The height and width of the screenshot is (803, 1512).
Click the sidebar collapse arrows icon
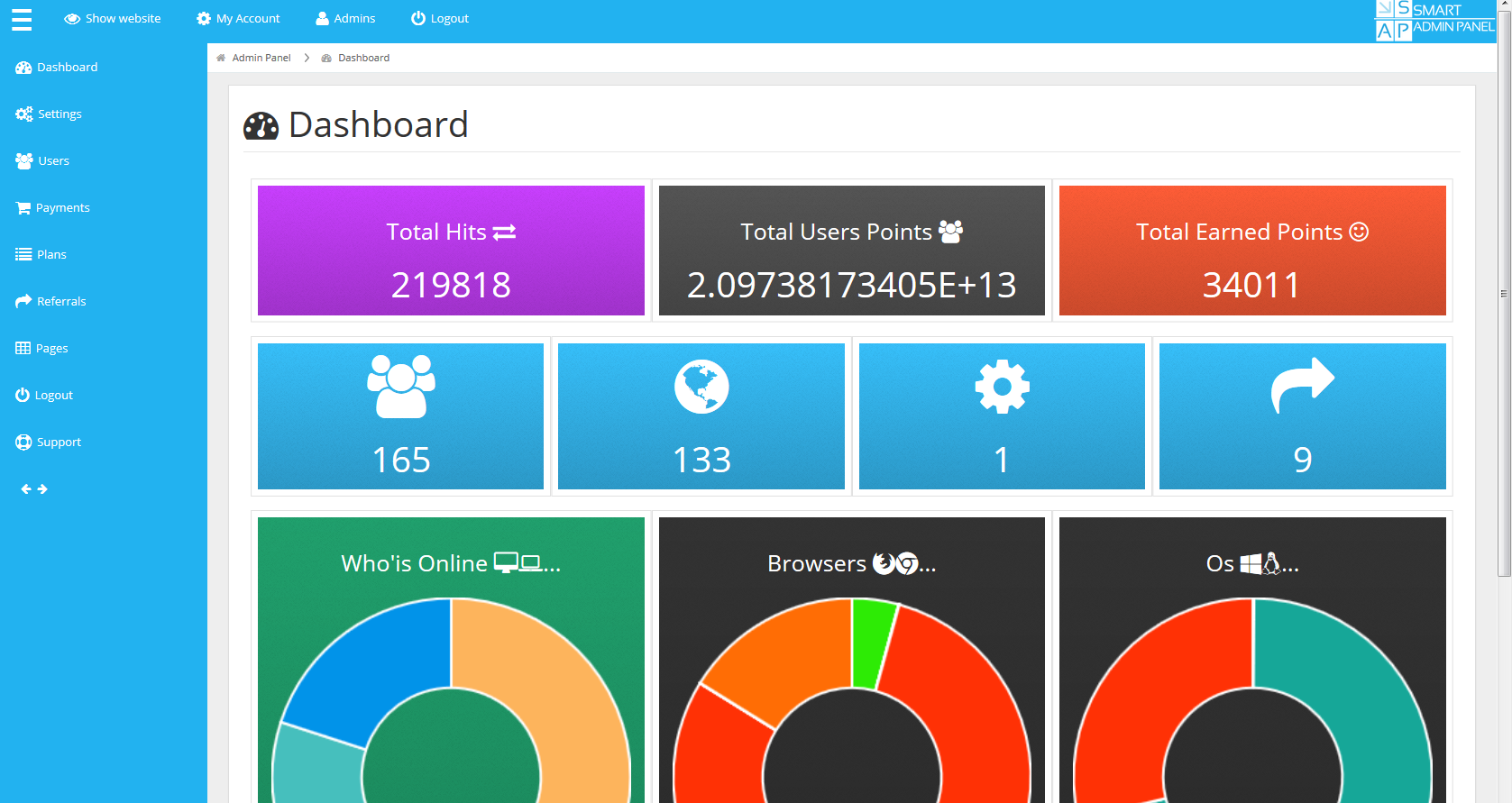tap(34, 489)
